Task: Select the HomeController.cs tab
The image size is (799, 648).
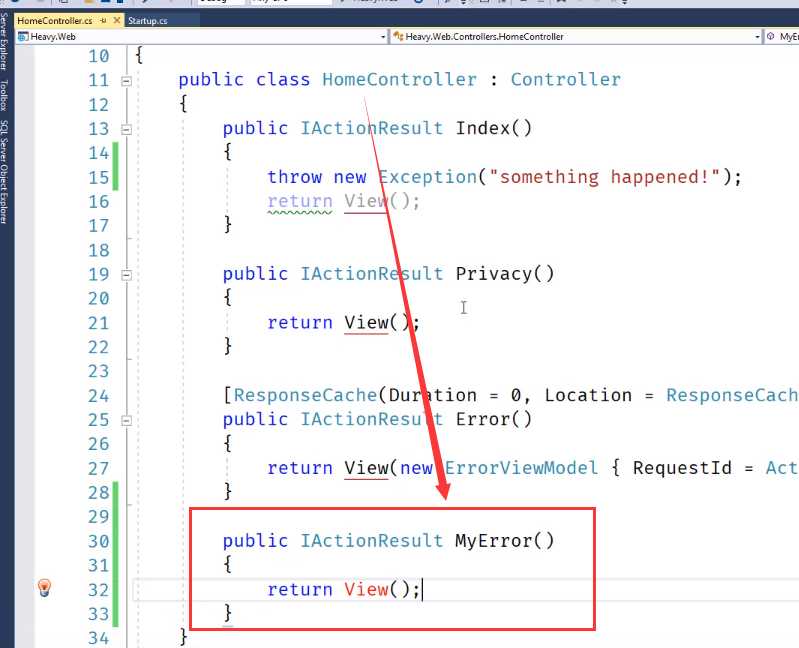Action: coord(55,21)
